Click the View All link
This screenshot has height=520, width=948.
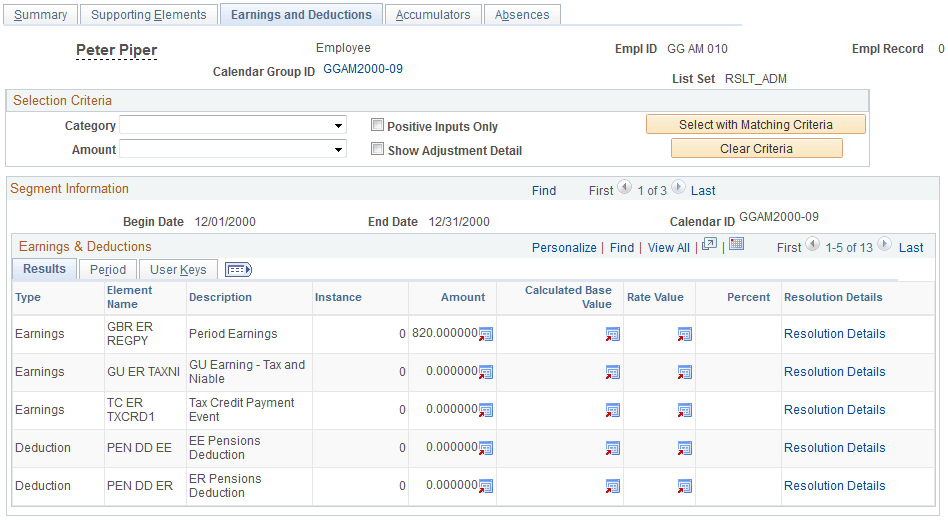tap(668, 248)
